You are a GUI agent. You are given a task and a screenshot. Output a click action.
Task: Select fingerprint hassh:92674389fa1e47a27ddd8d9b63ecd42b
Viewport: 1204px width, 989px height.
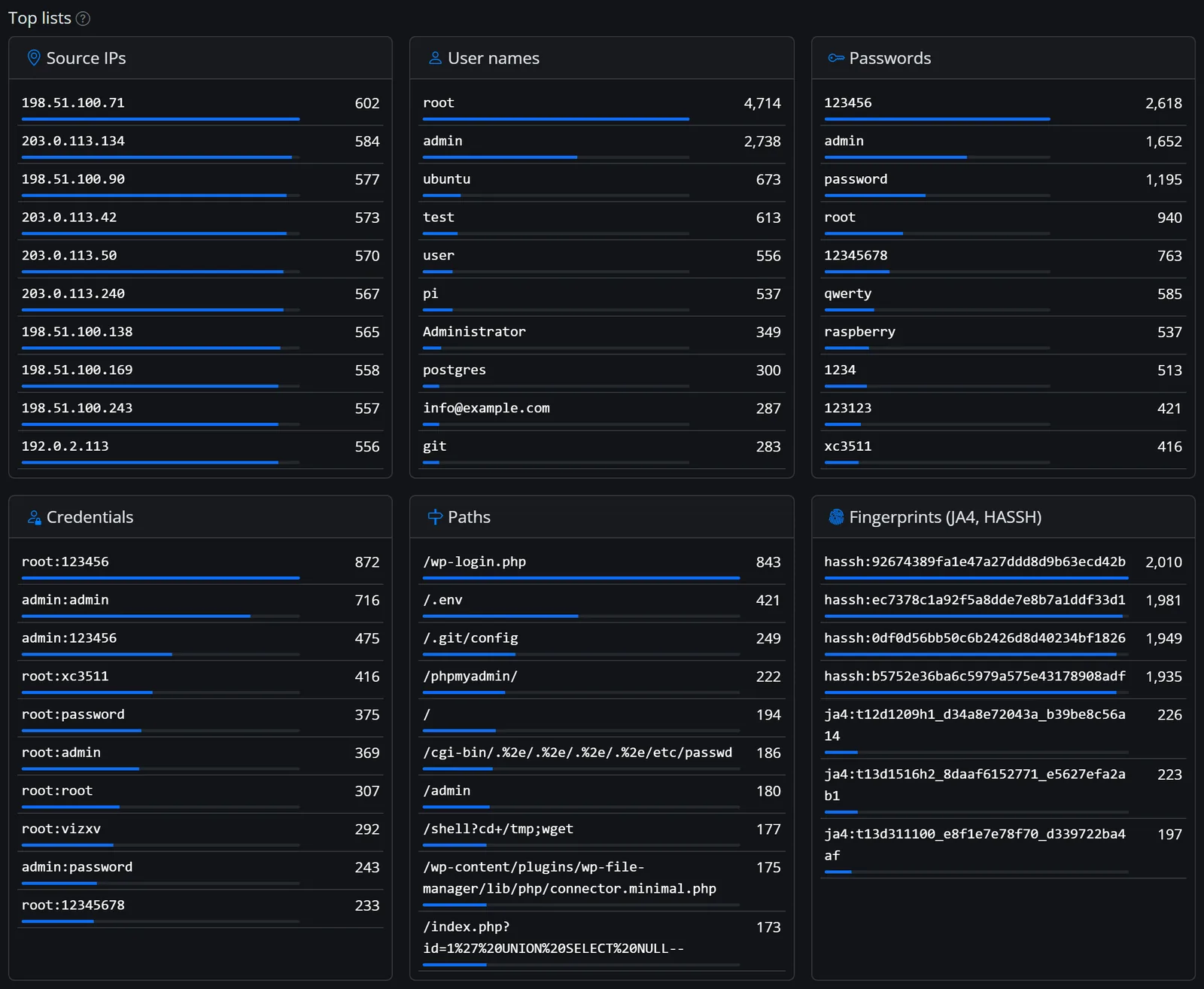click(x=1003, y=565)
